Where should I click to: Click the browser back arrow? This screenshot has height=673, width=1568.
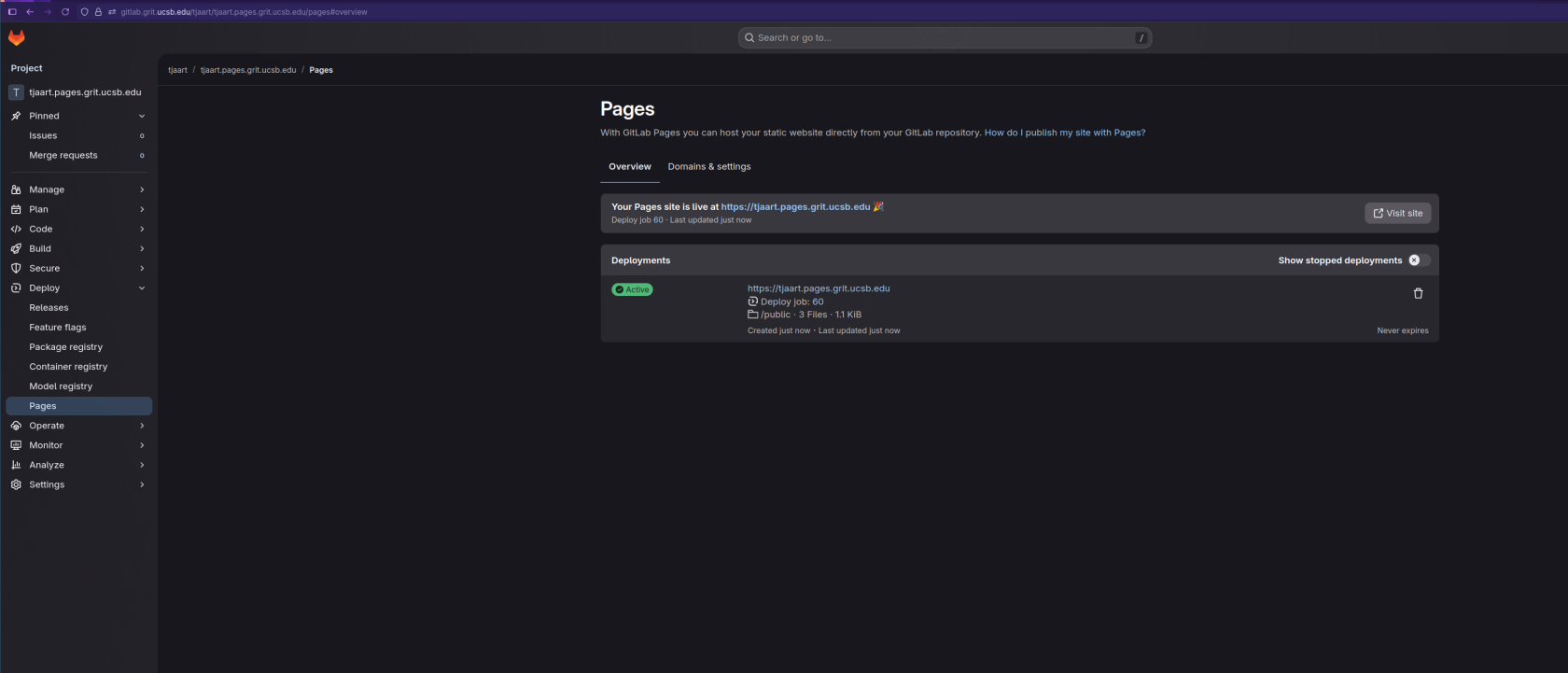point(30,12)
